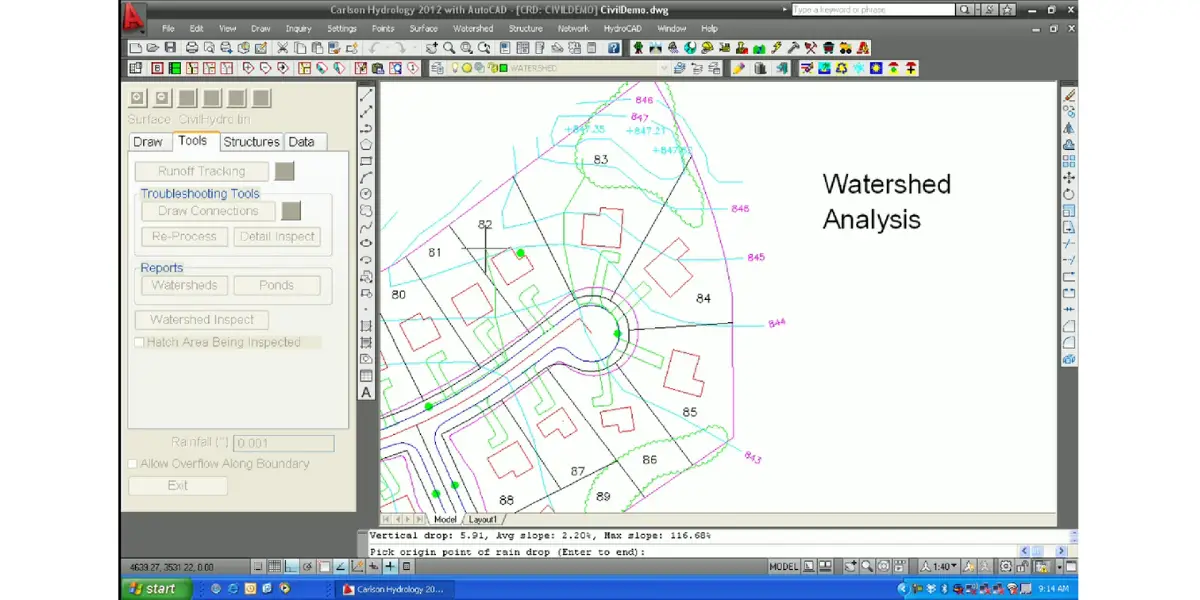Screen dimensions: 1200x600
Task: Click the Windows start button
Action: (157, 589)
